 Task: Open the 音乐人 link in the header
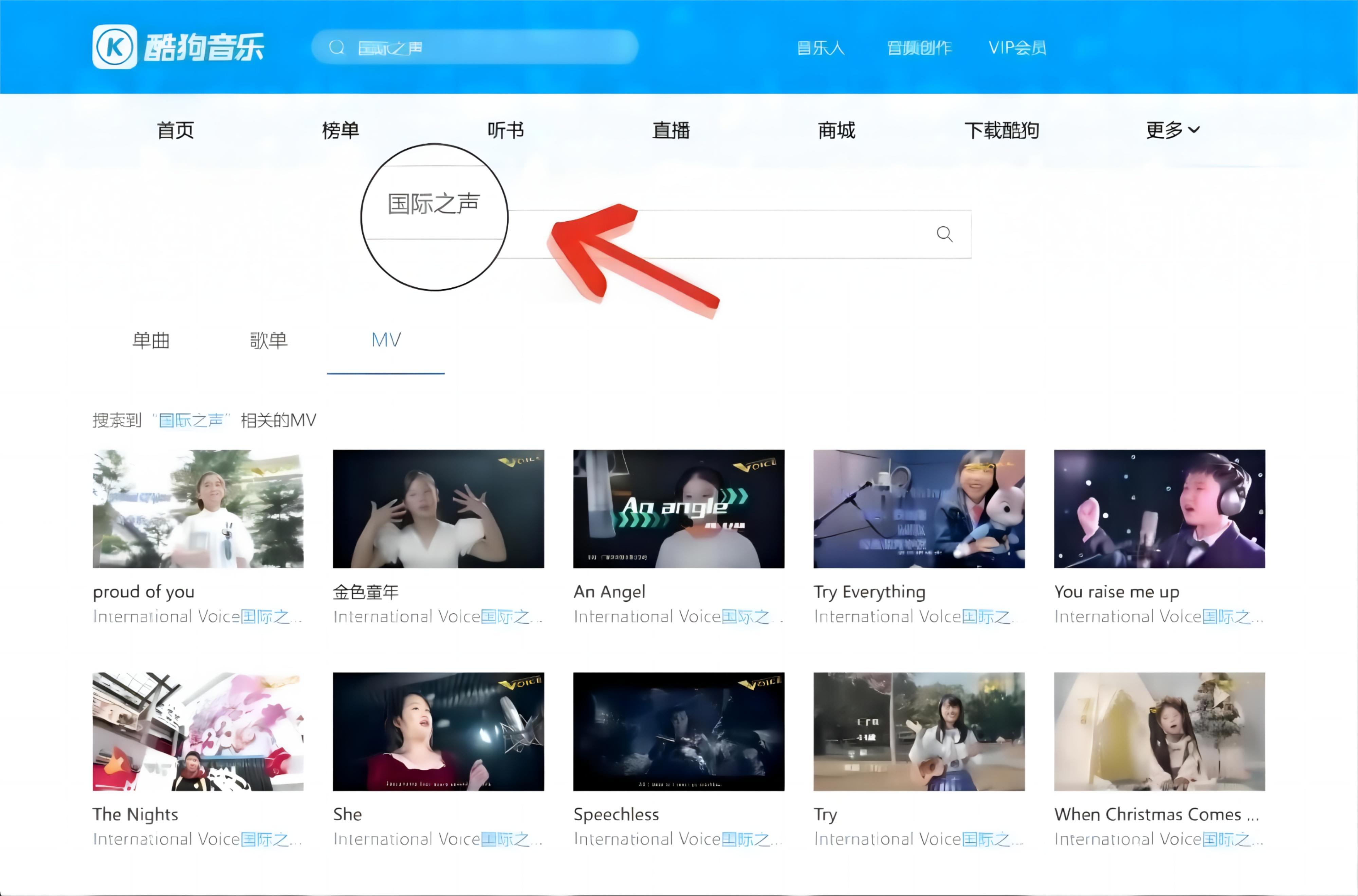tap(821, 48)
